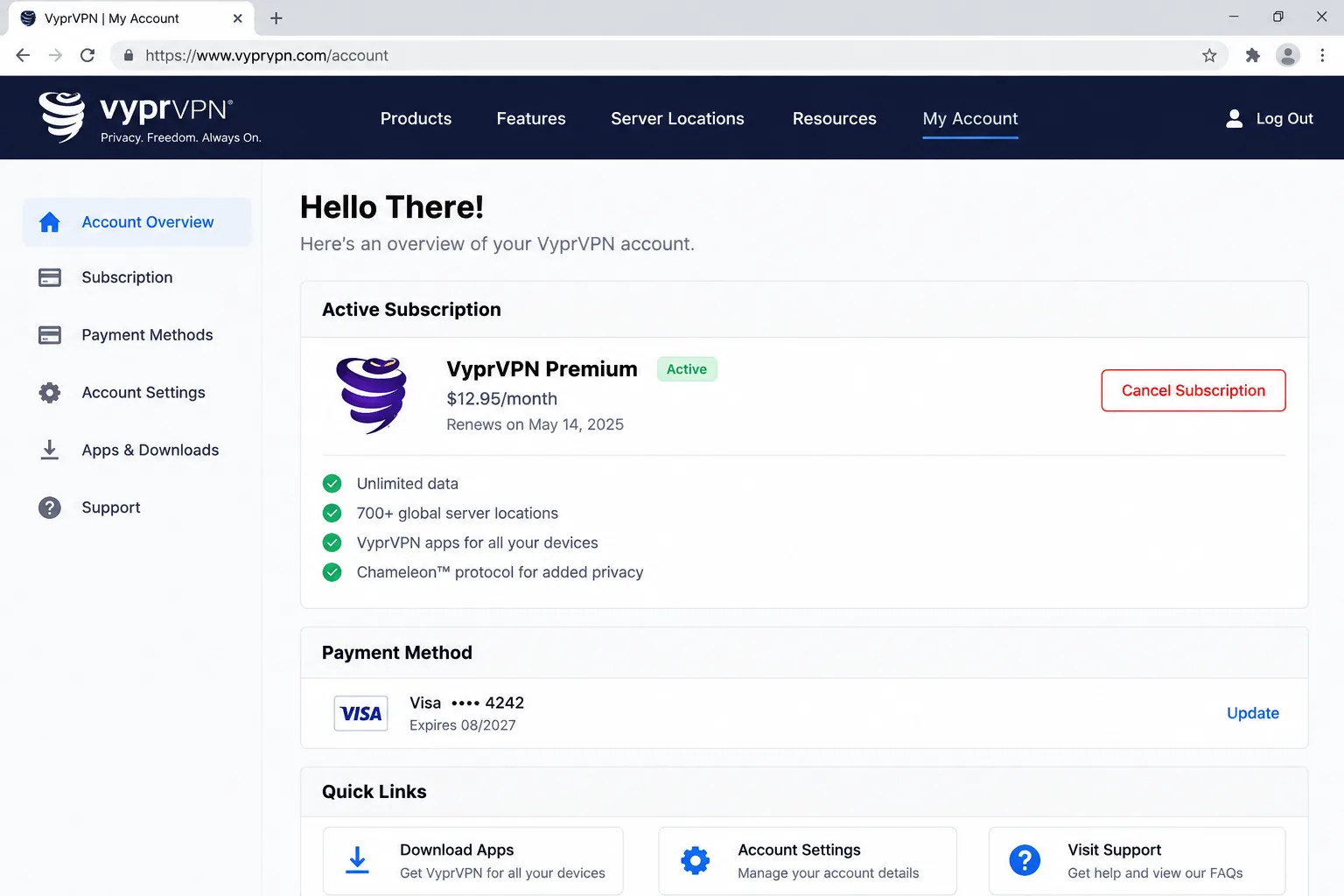1344x896 pixels.
Task: Click the VyprVPN logo in header
Action: (x=150, y=117)
